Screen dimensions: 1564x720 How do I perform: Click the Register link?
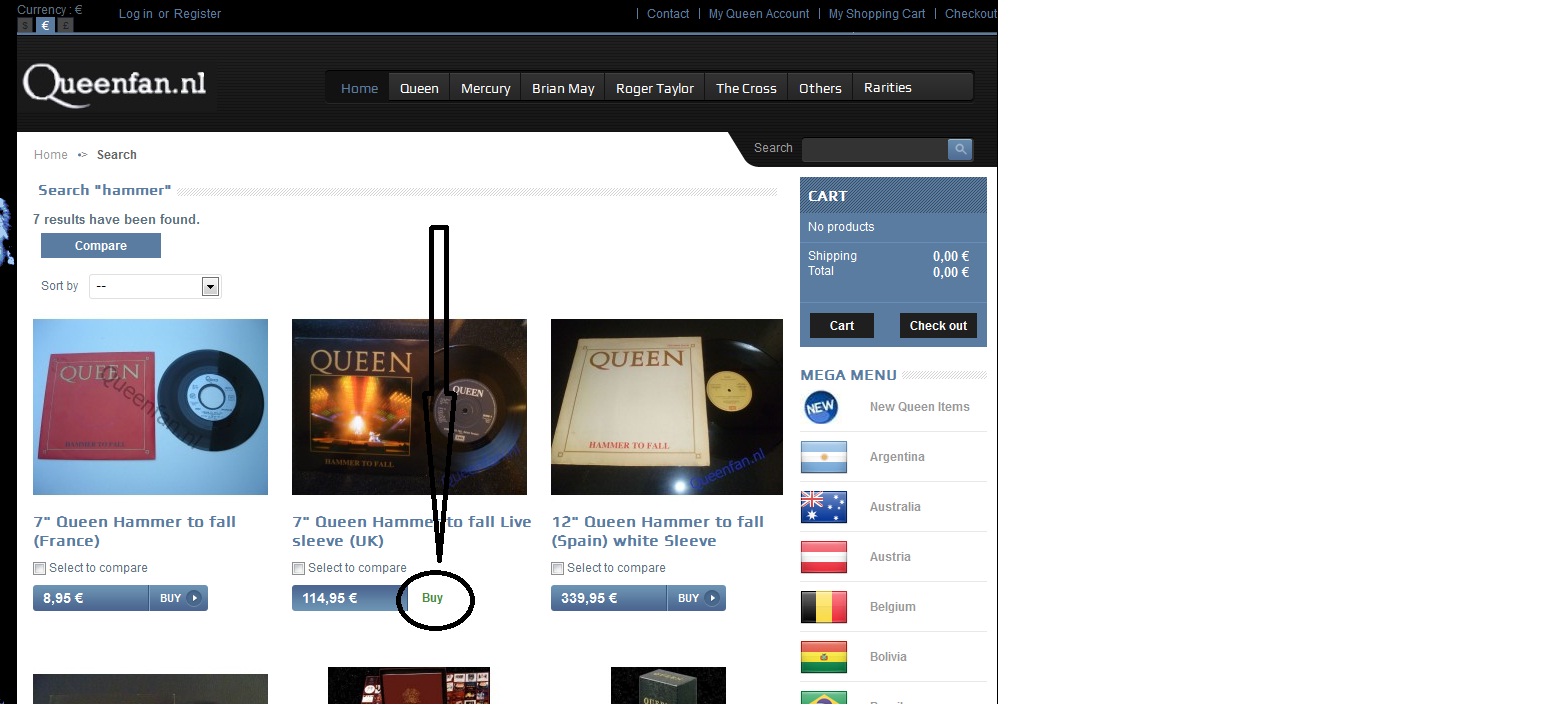pos(198,14)
